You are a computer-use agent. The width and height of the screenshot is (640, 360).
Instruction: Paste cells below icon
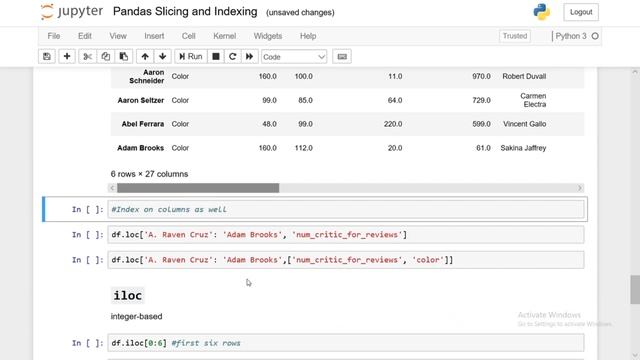124,57
